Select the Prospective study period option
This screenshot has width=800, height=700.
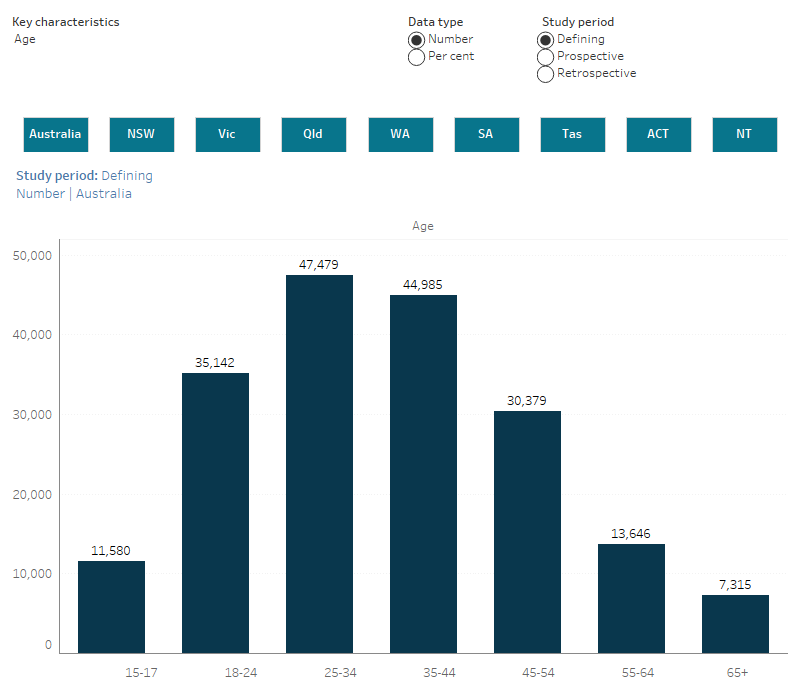[x=545, y=56]
